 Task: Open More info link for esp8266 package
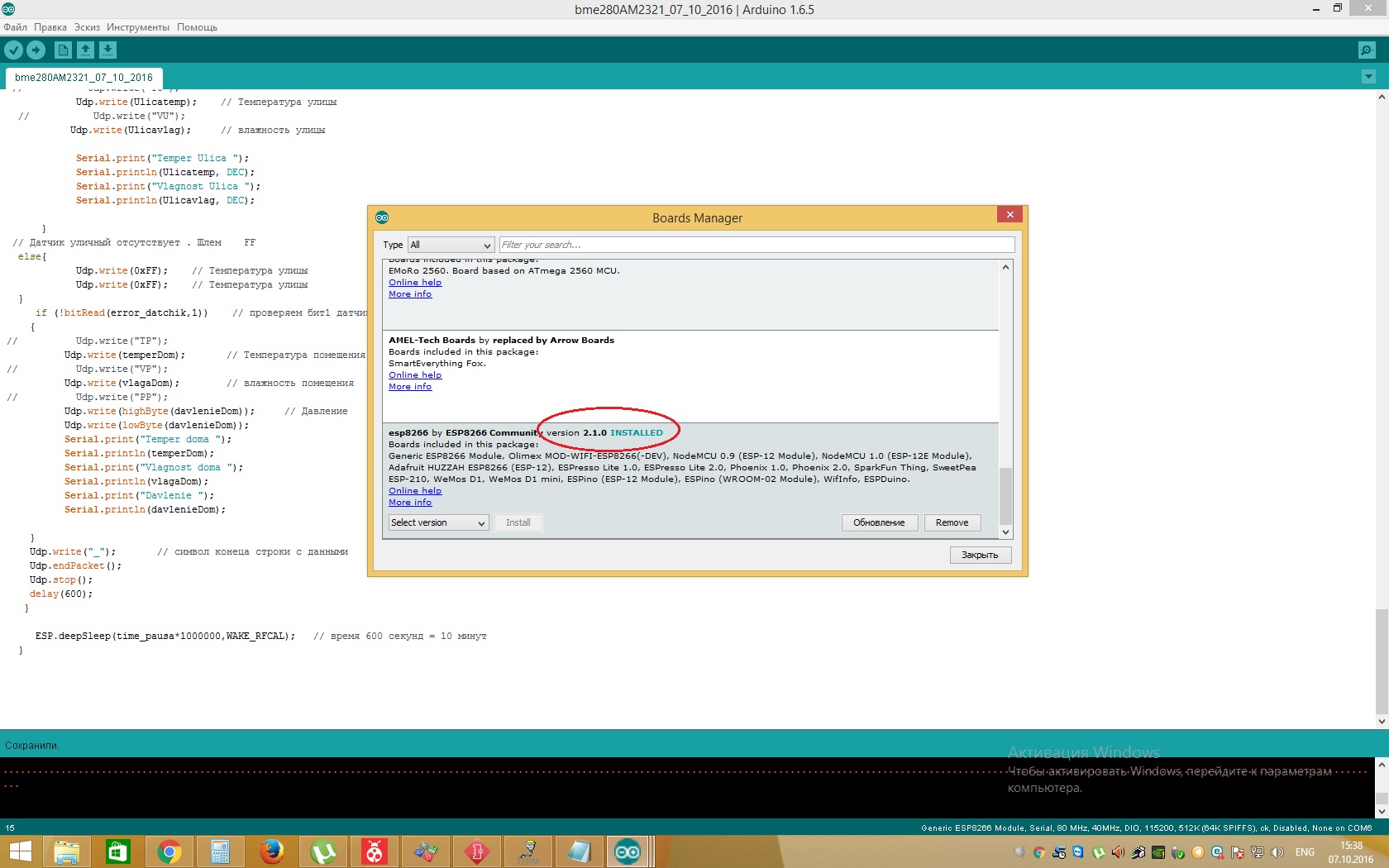pyautogui.click(x=410, y=503)
